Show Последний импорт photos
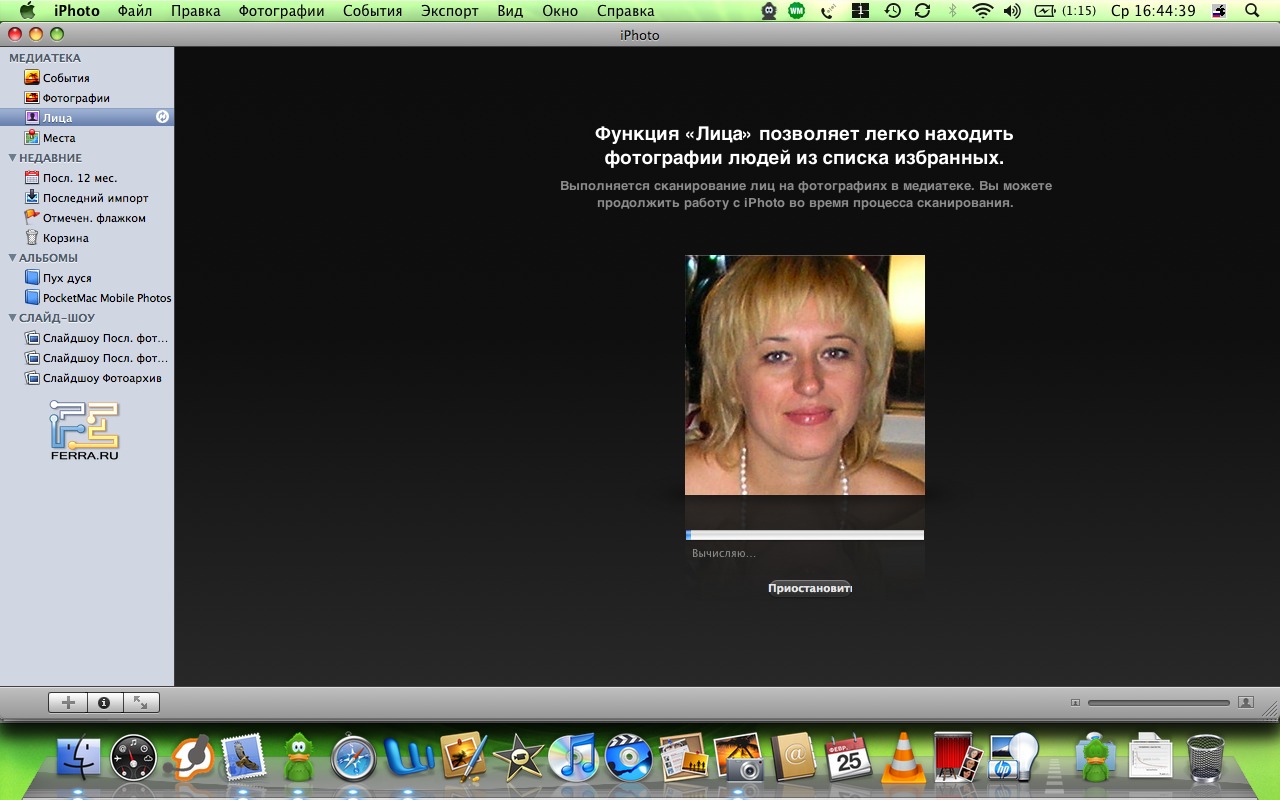1280x800 pixels. 95,198
